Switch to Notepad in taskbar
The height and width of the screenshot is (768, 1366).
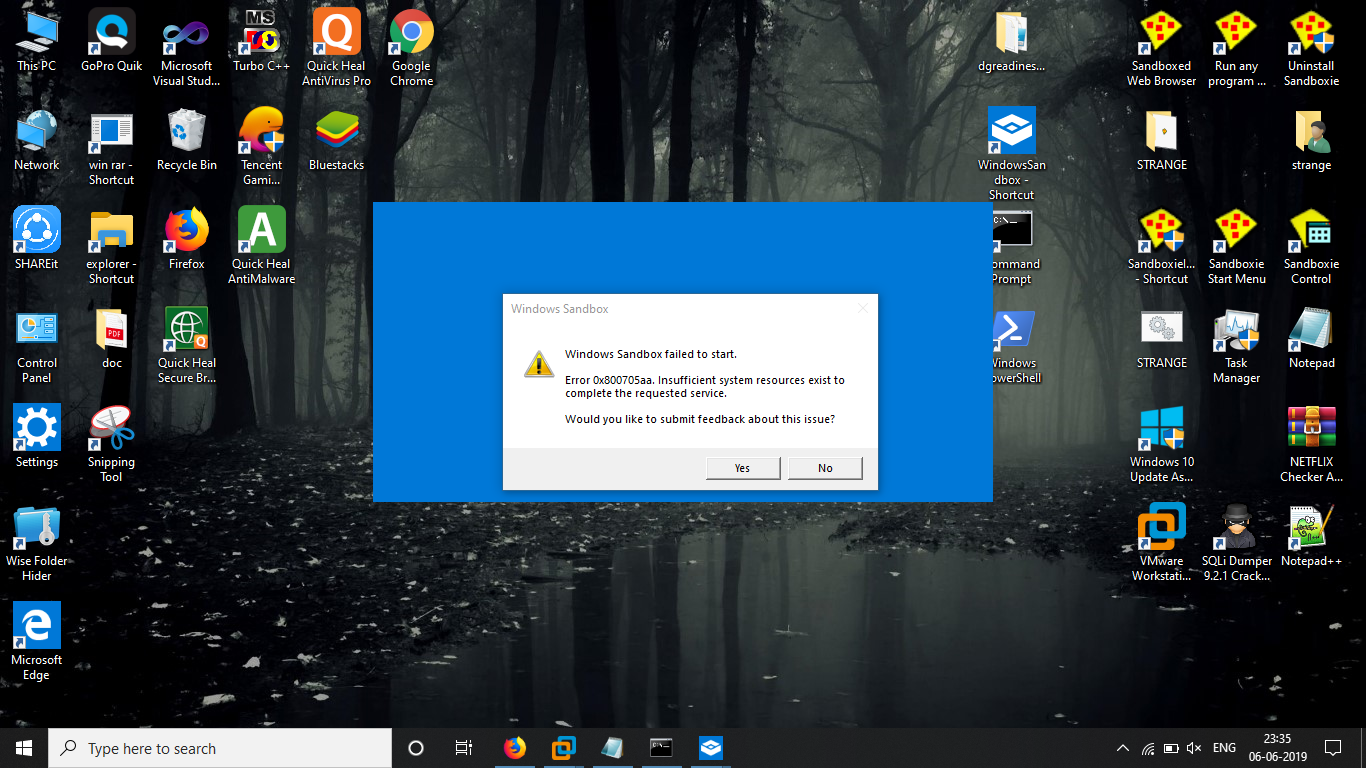coord(612,748)
